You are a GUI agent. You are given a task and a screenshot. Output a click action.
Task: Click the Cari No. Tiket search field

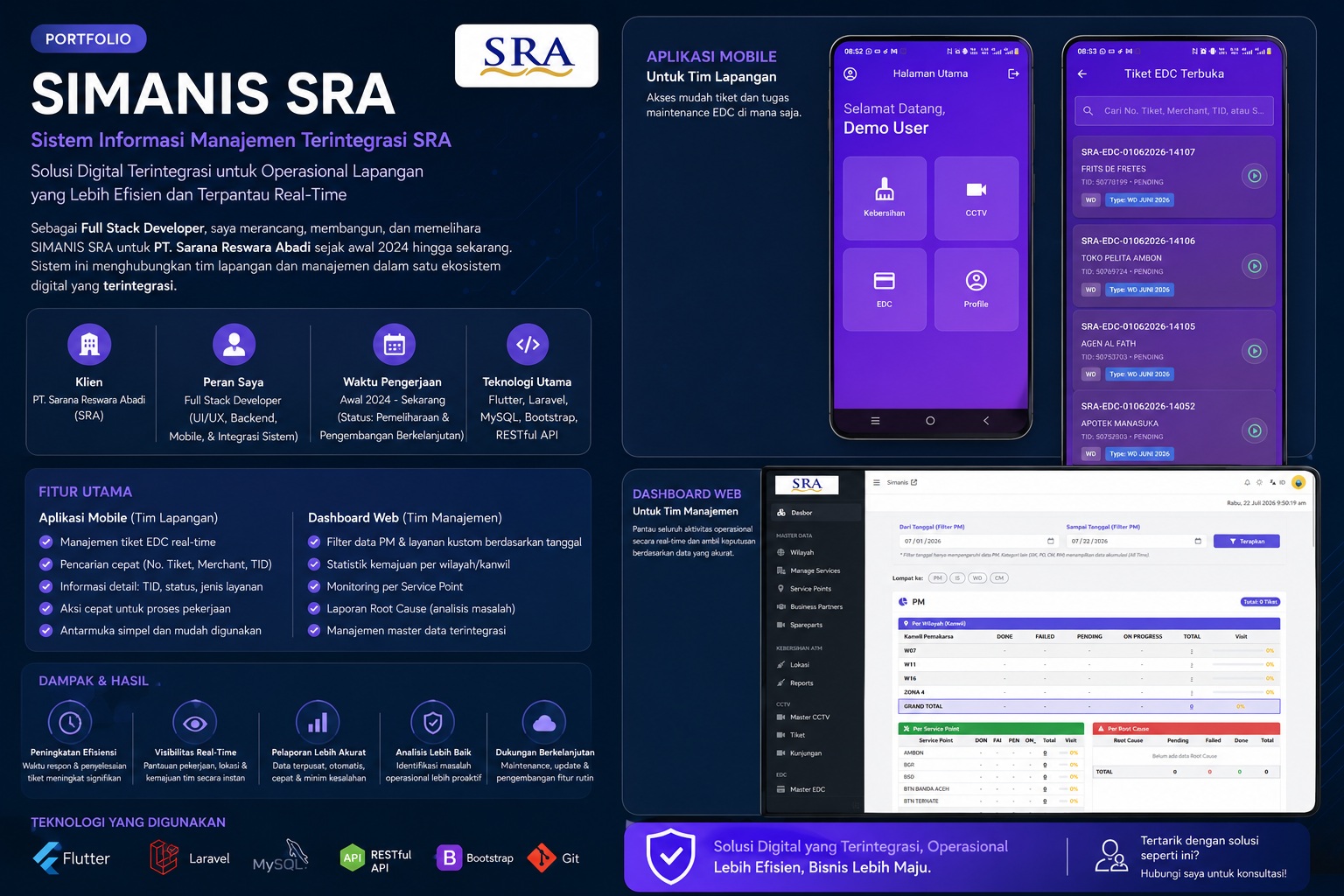point(1174,111)
